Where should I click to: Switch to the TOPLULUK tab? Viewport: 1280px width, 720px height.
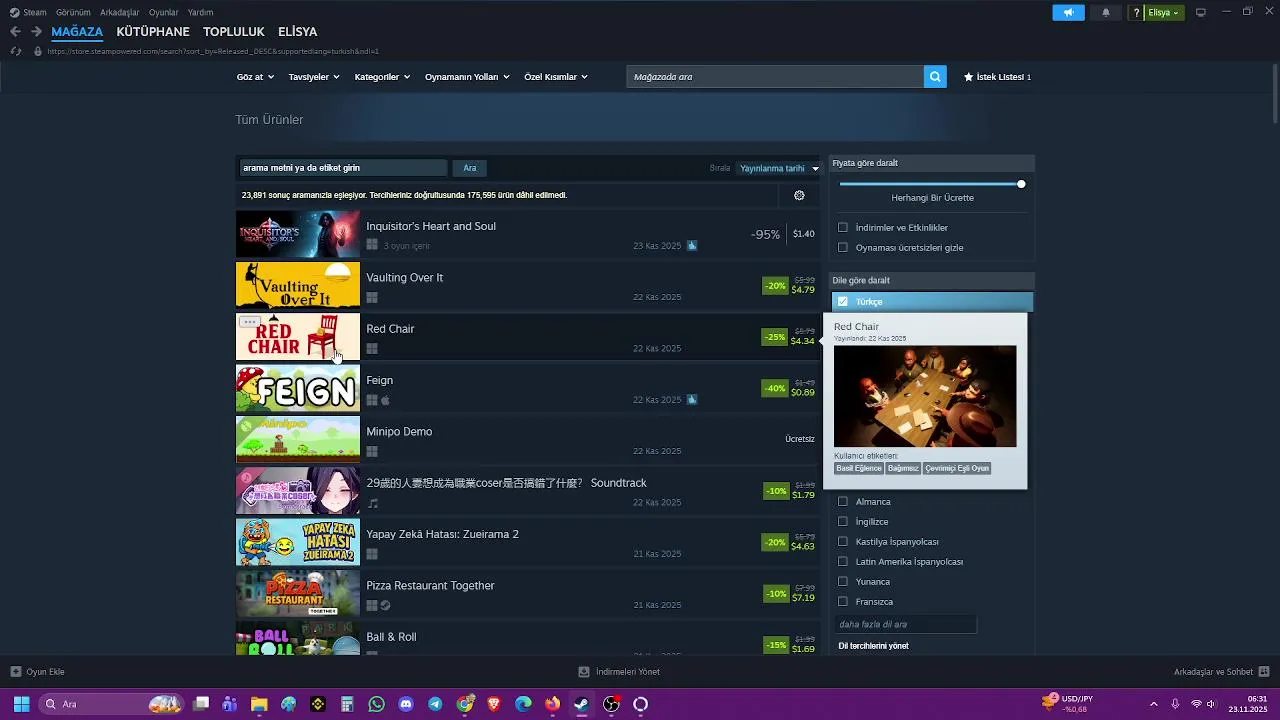click(234, 32)
